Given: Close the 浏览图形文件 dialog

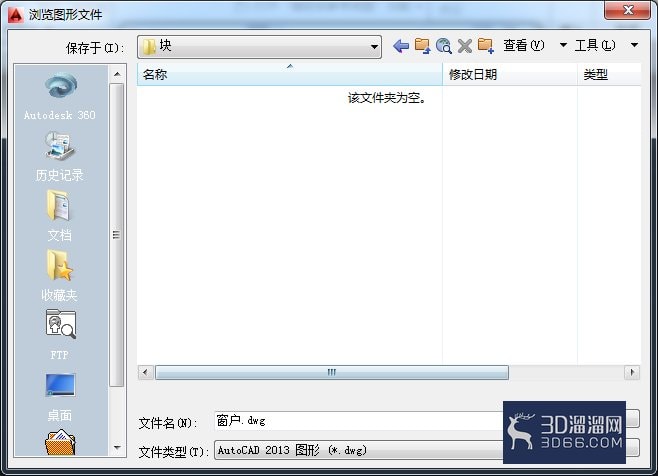Looking at the screenshot, I should point(628,10).
